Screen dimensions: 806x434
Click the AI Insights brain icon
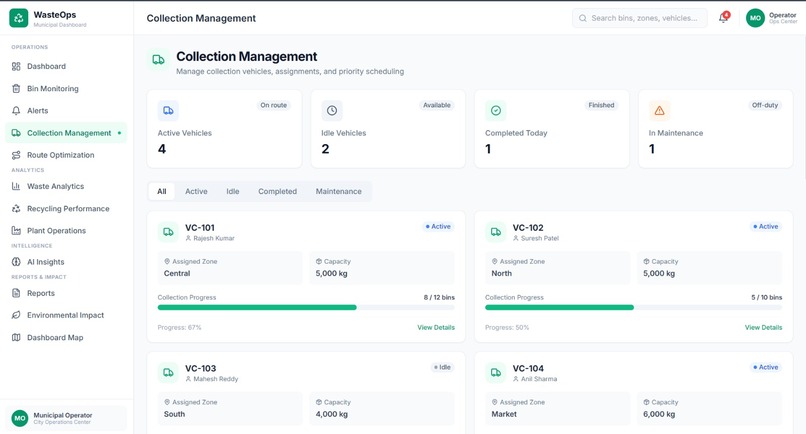[16, 262]
